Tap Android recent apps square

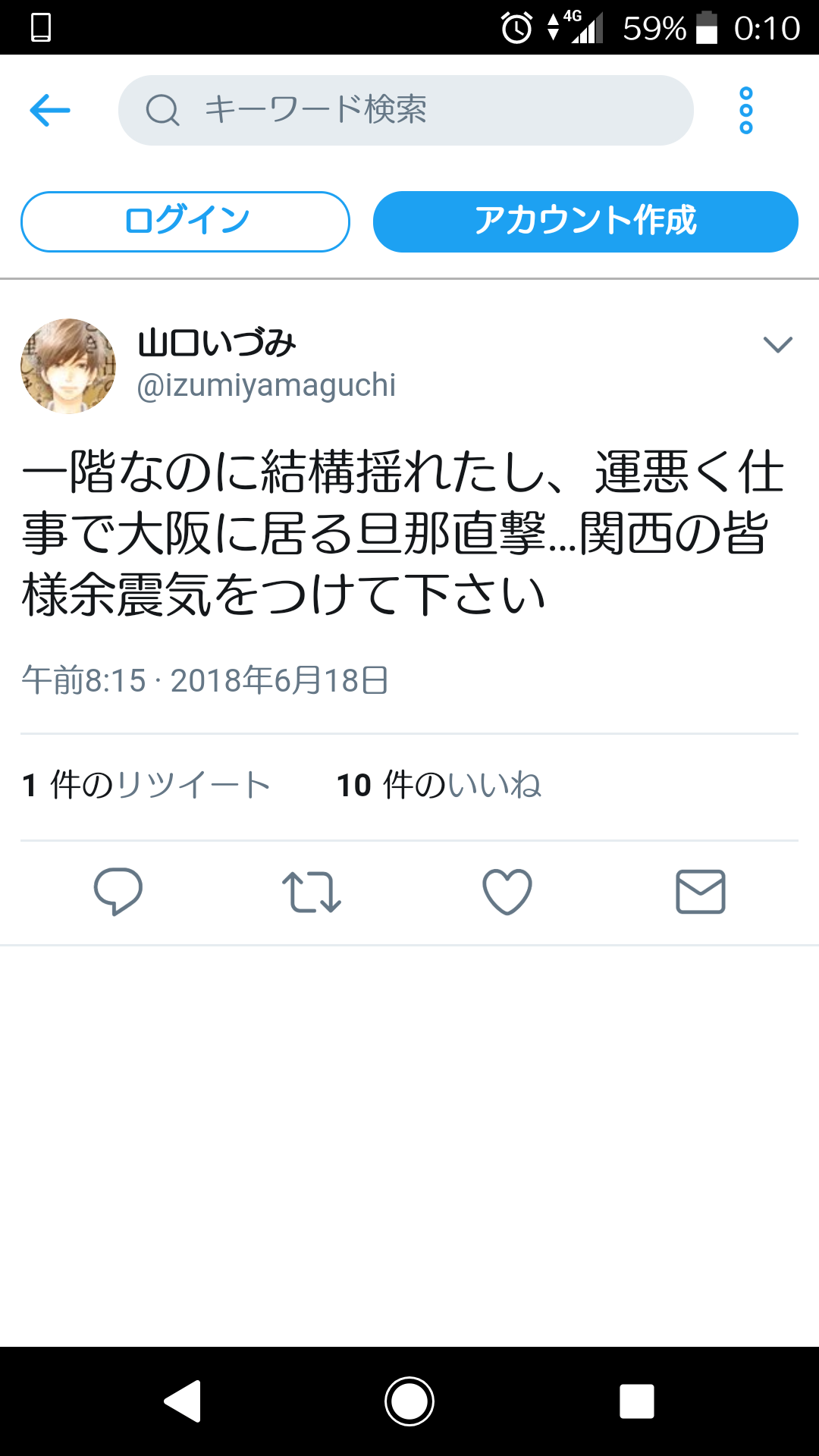637,1401
